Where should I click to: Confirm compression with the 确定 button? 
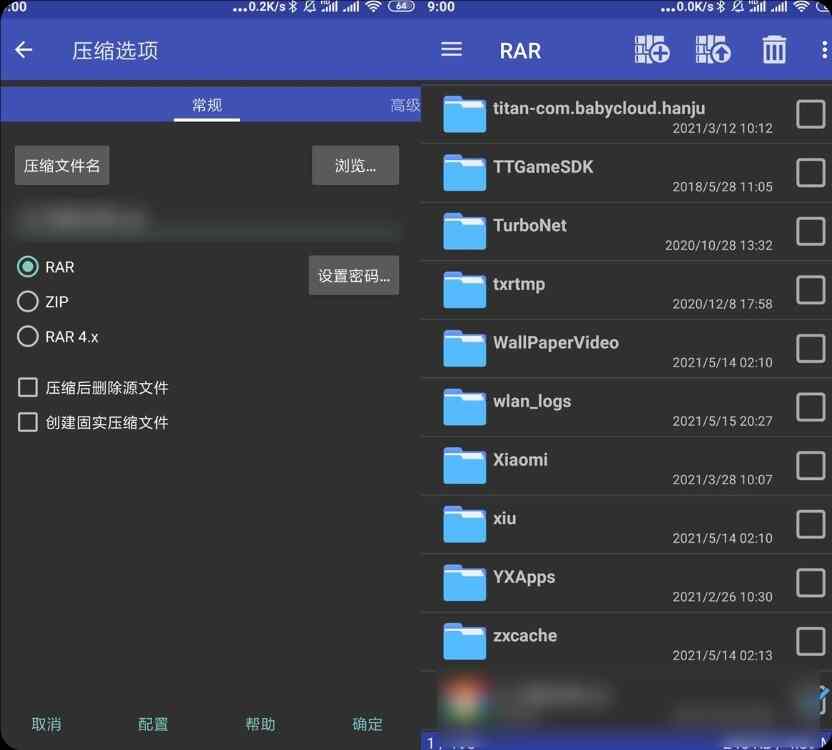[367, 724]
